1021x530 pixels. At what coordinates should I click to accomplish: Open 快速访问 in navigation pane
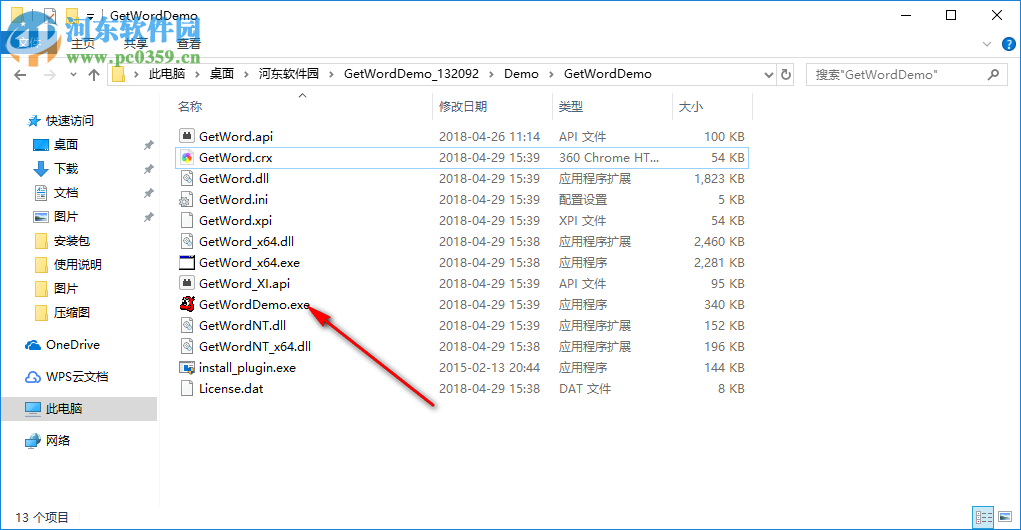click(x=70, y=120)
